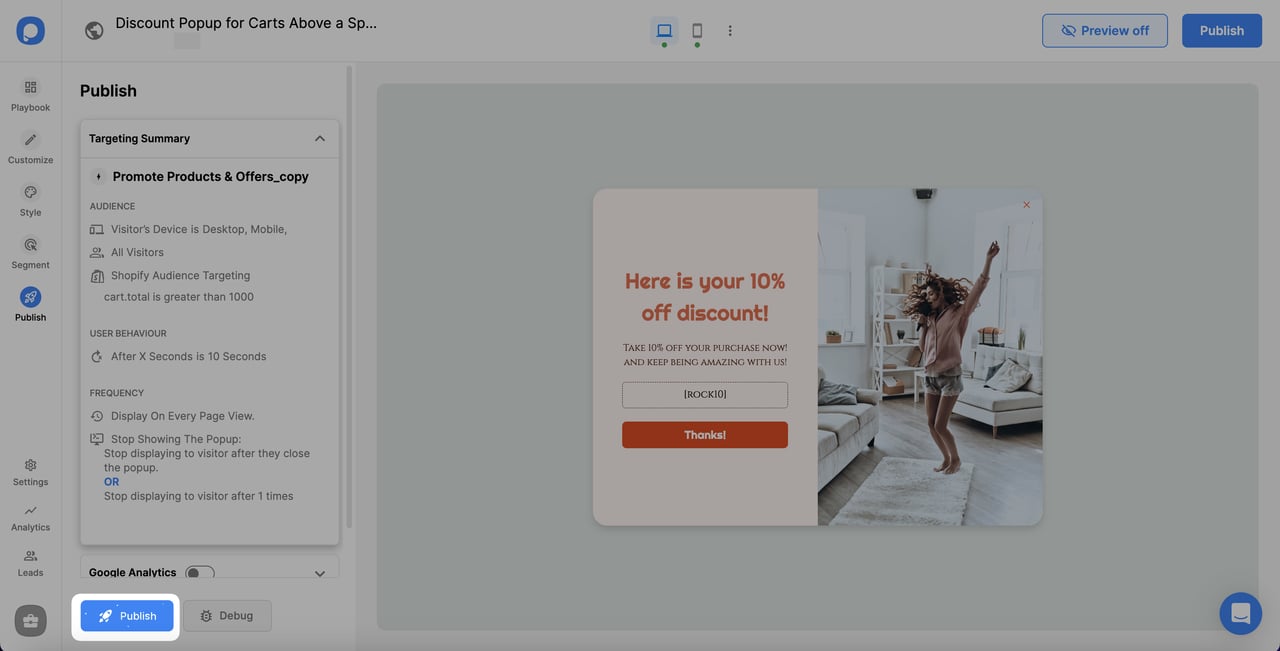Open Leads from the sidebar
1280x651 pixels.
point(30,563)
